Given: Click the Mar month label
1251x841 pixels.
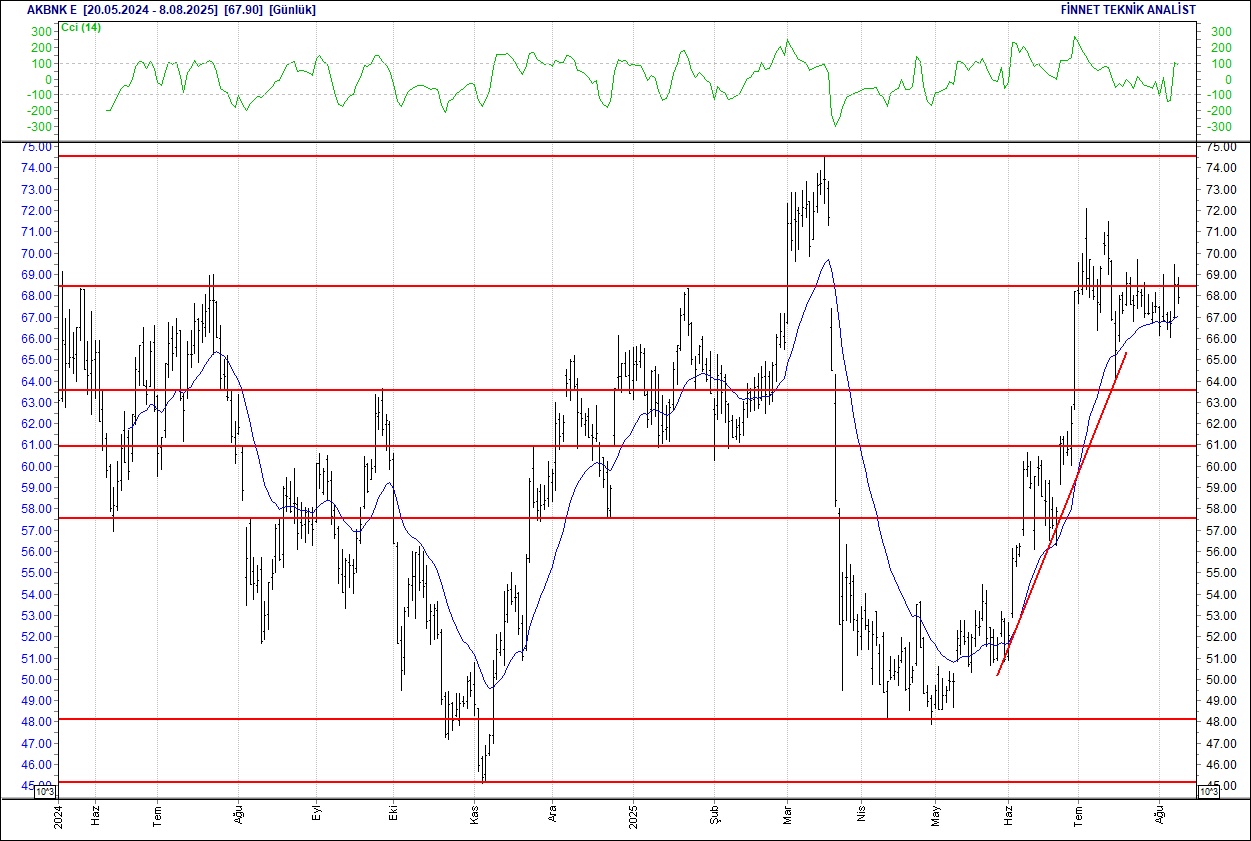Looking at the screenshot, I should point(787,816).
